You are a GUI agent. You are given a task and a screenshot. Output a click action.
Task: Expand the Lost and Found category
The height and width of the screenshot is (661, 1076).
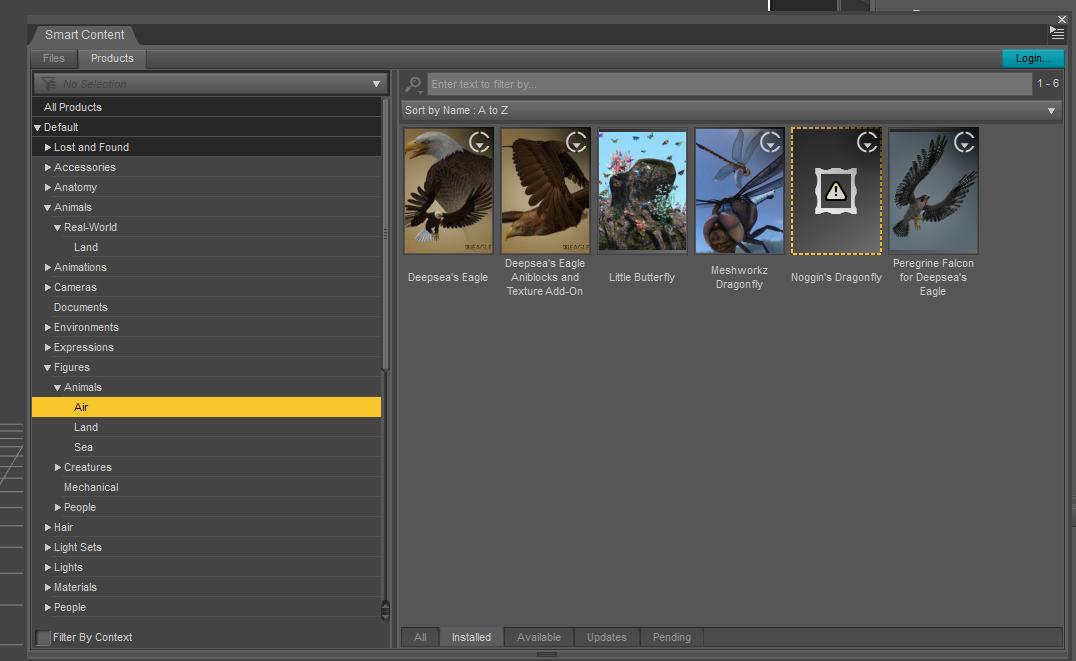click(48, 148)
